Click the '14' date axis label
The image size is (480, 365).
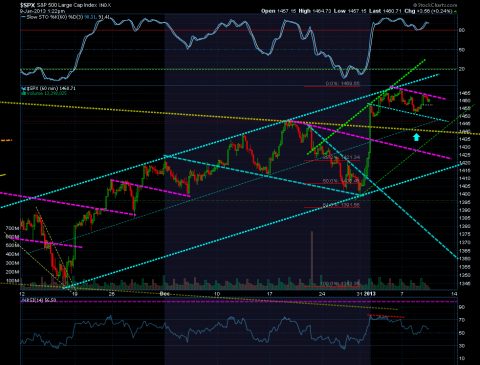point(454,294)
